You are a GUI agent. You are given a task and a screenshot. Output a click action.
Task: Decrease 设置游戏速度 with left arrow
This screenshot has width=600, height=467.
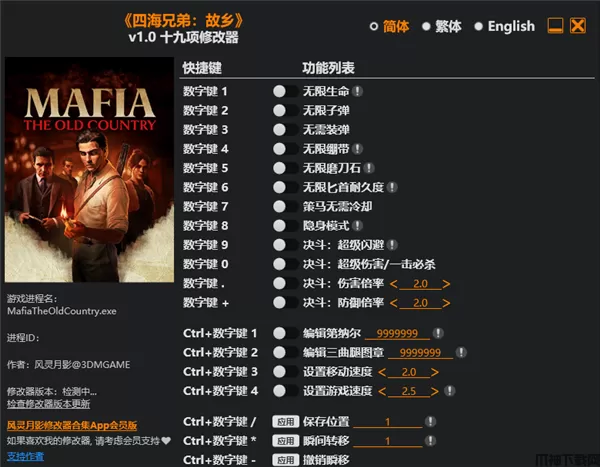pyautogui.click(x=382, y=391)
